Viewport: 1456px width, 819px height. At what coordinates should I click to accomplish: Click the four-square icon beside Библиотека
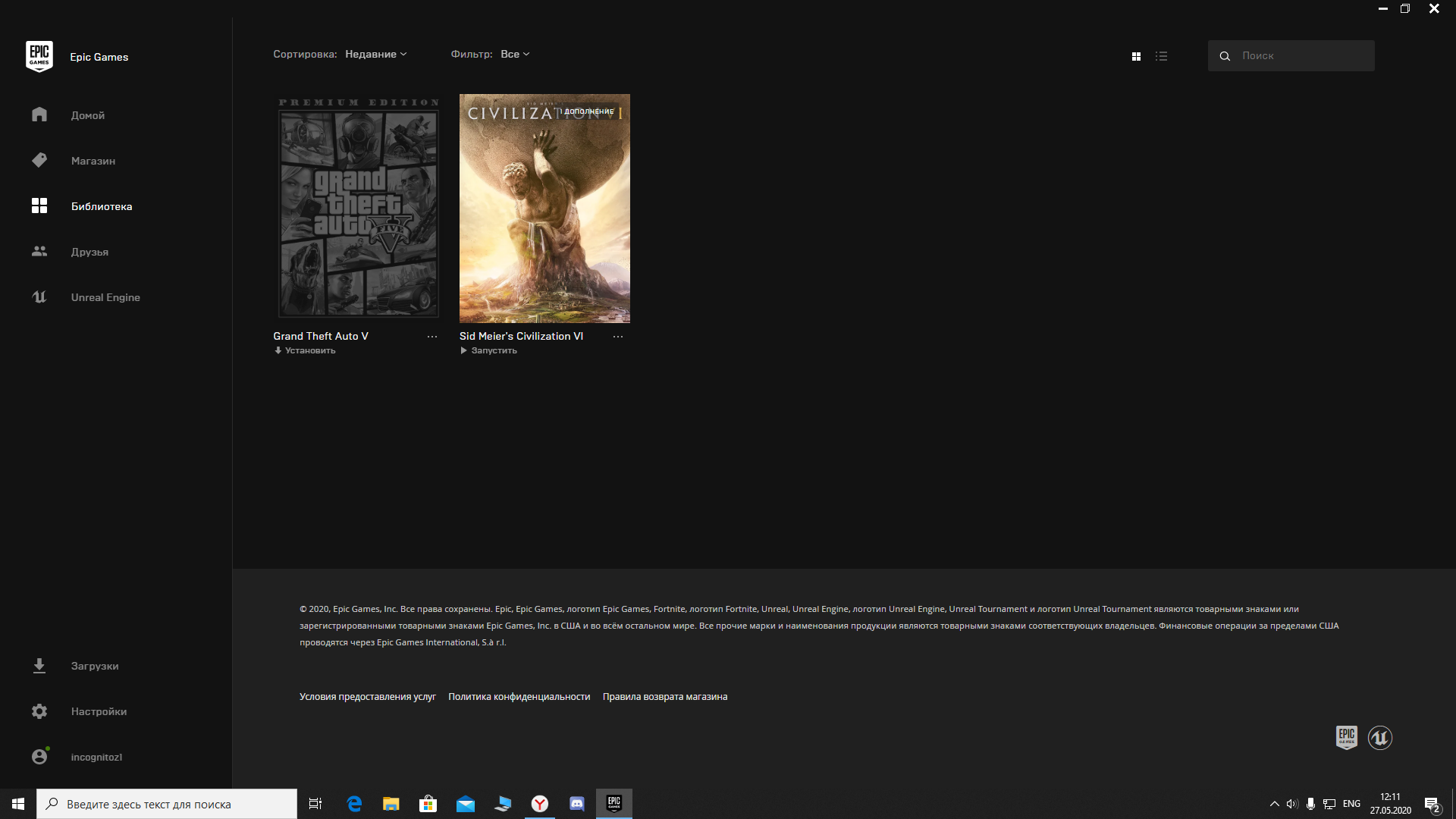[x=39, y=206]
